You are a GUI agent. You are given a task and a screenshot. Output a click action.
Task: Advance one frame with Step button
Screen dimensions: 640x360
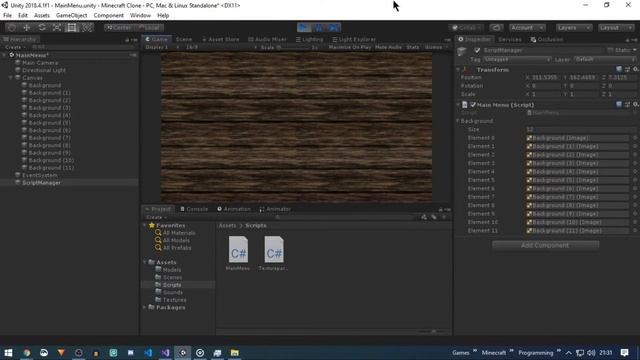click(333, 27)
